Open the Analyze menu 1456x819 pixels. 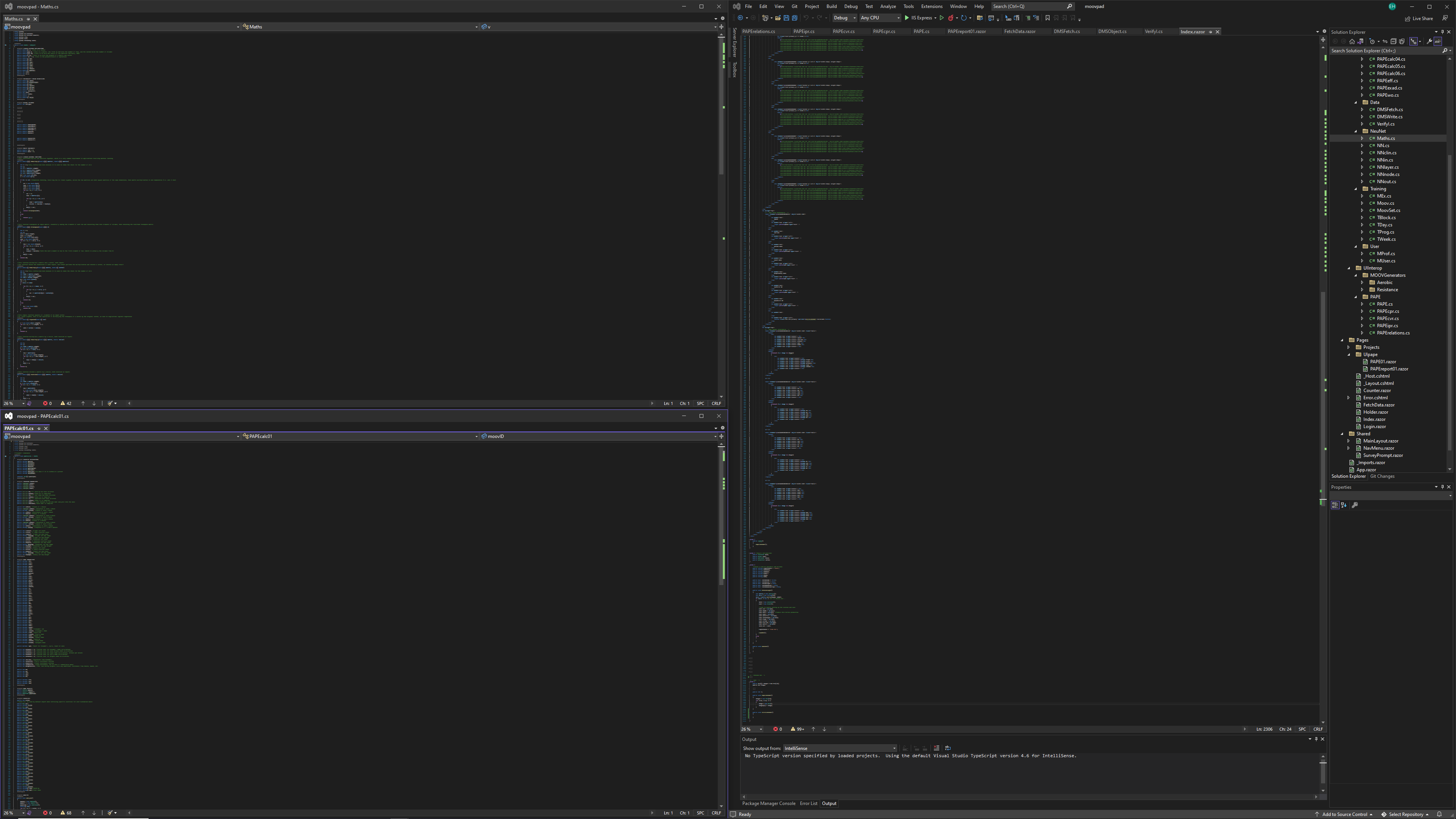coord(887,6)
